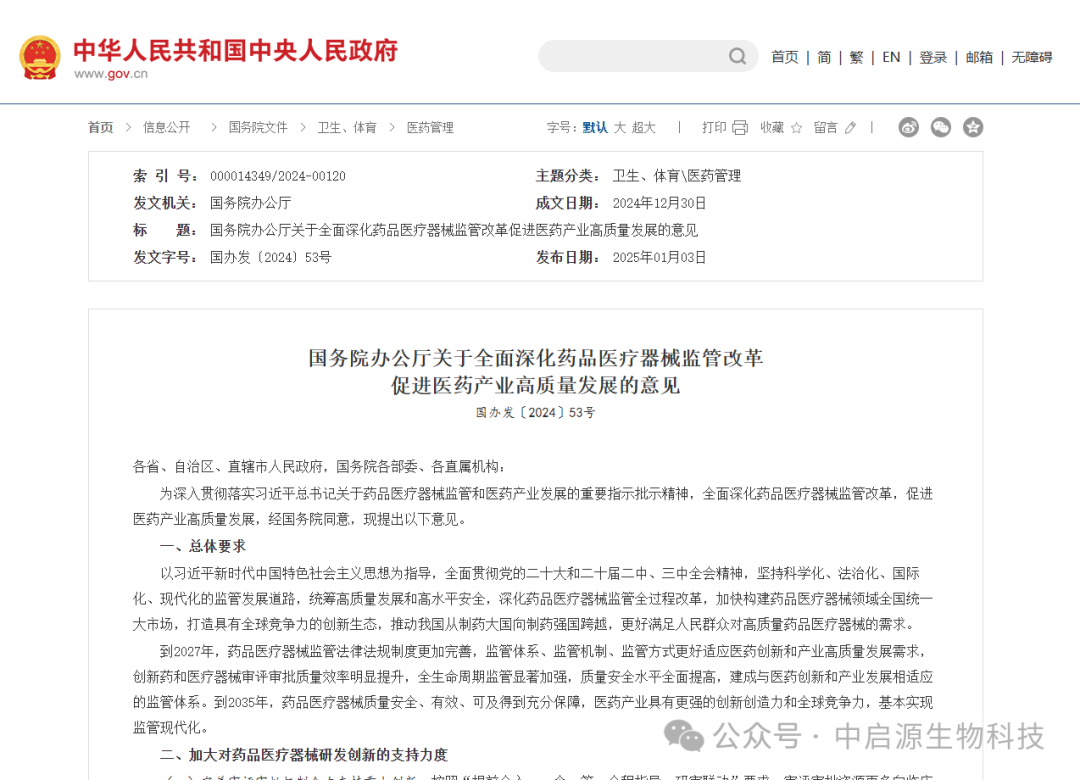Set font size to 超大
Viewport: 1080px width, 780px height.
pyautogui.click(x=644, y=128)
